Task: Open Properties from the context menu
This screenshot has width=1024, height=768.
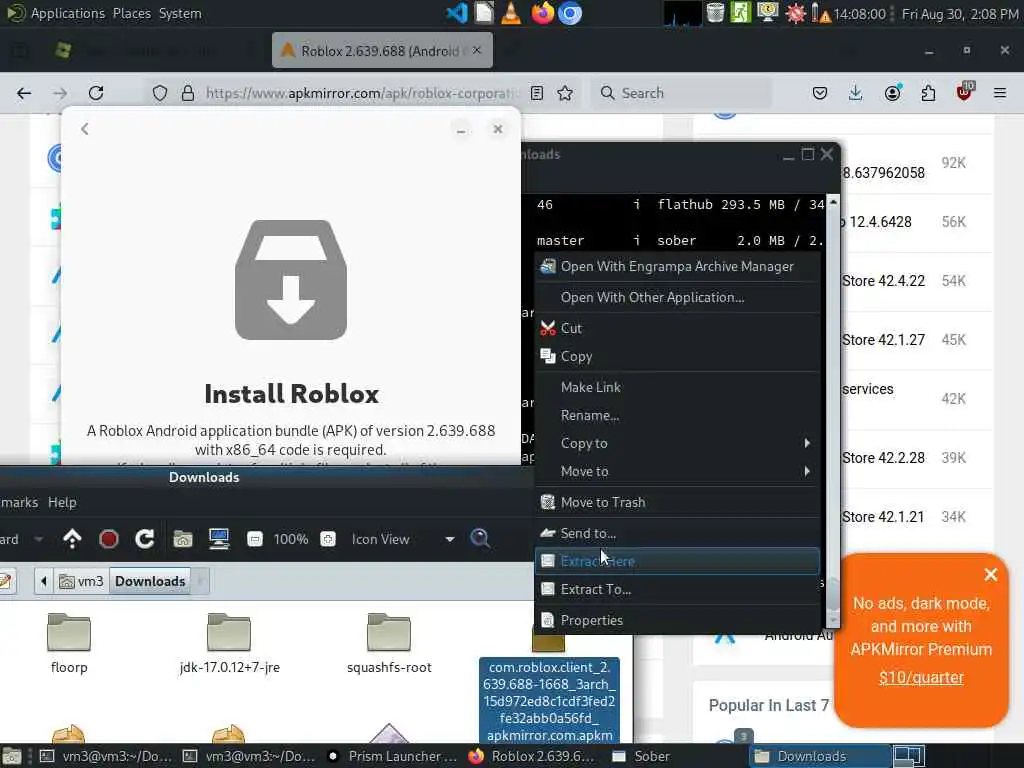Action: point(677,620)
